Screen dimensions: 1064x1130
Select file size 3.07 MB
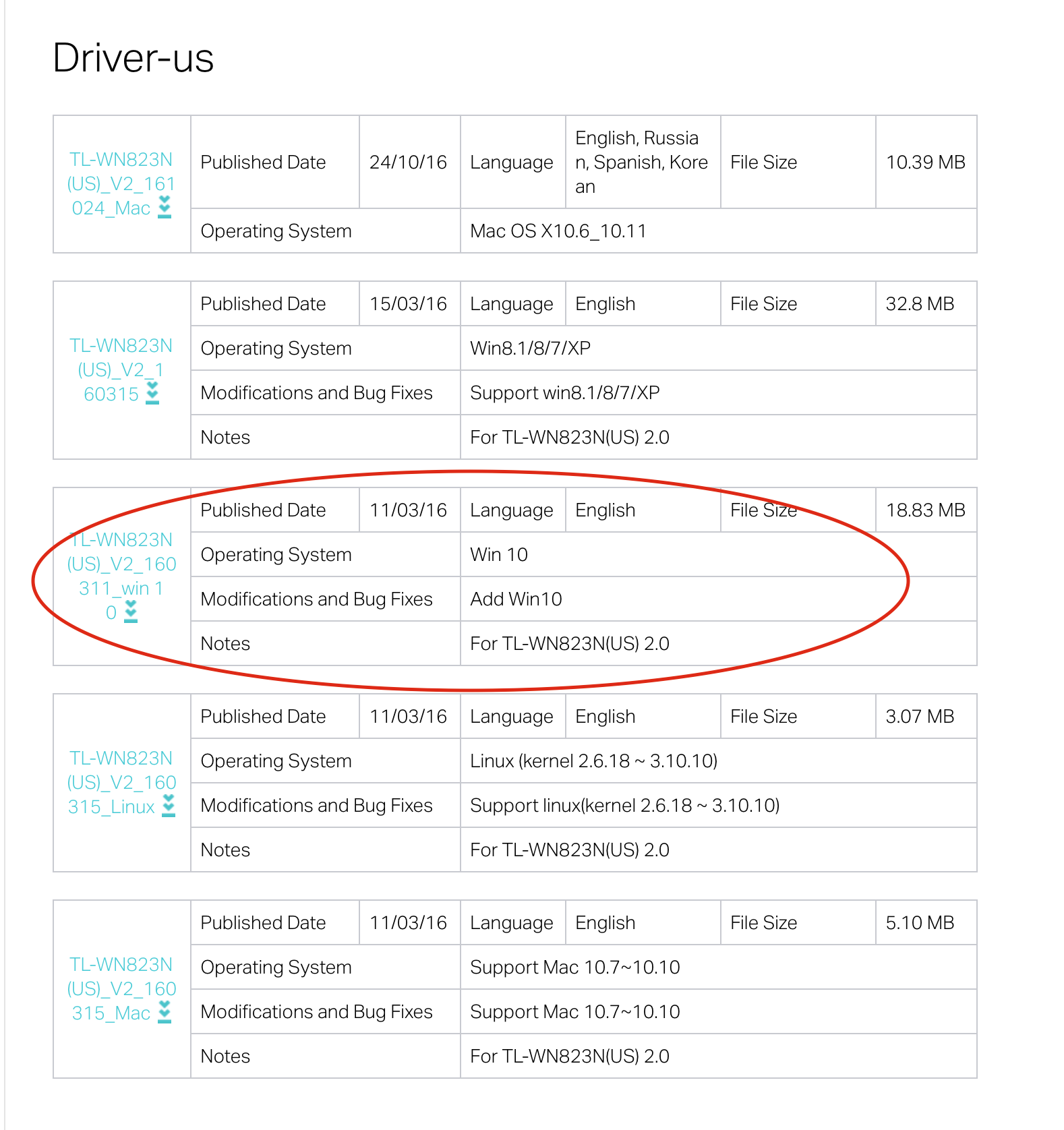point(920,716)
